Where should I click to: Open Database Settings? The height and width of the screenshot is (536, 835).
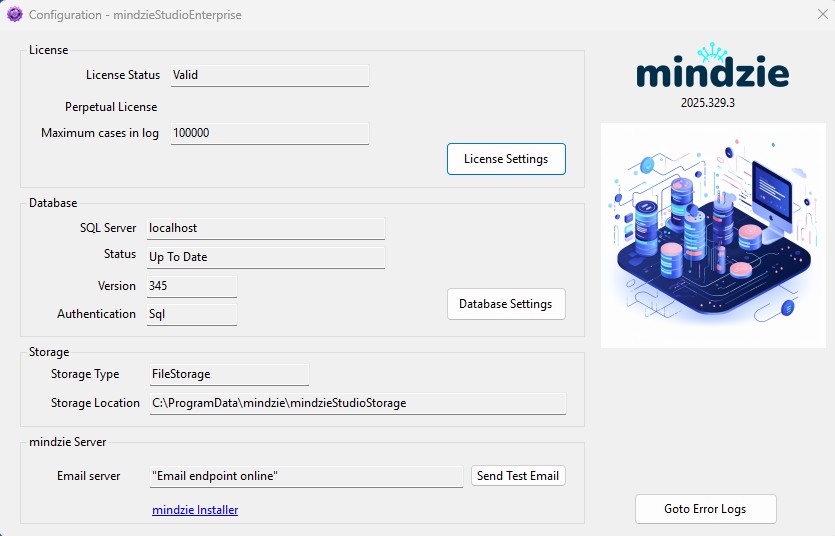click(x=506, y=304)
